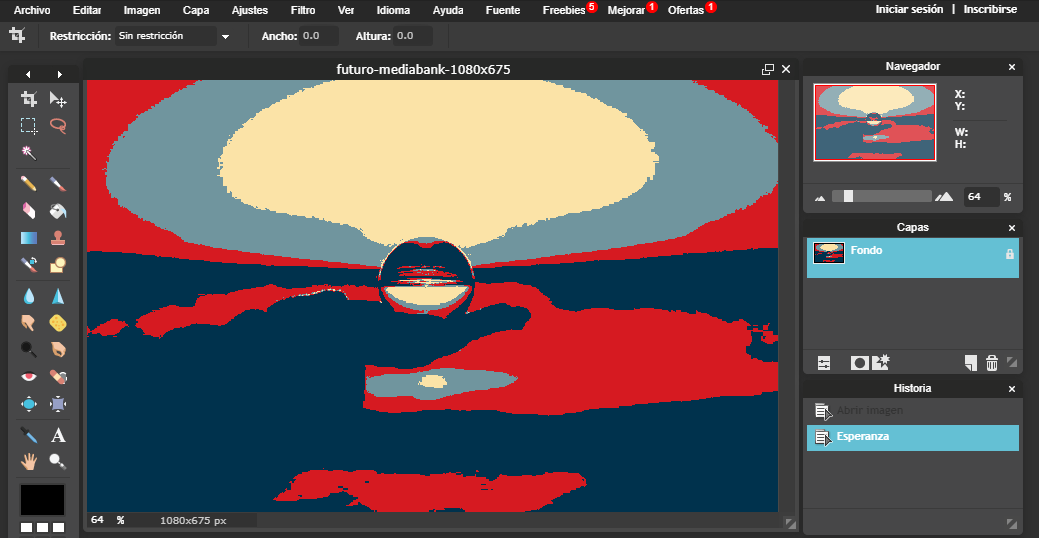Select the Lasso tool
Viewport: 1039px width, 538px height.
pos(58,126)
